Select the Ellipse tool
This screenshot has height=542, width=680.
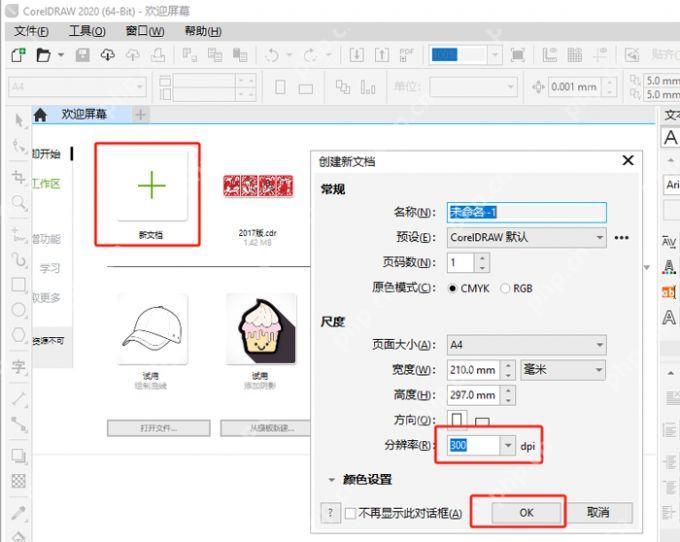tap(19, 310)
